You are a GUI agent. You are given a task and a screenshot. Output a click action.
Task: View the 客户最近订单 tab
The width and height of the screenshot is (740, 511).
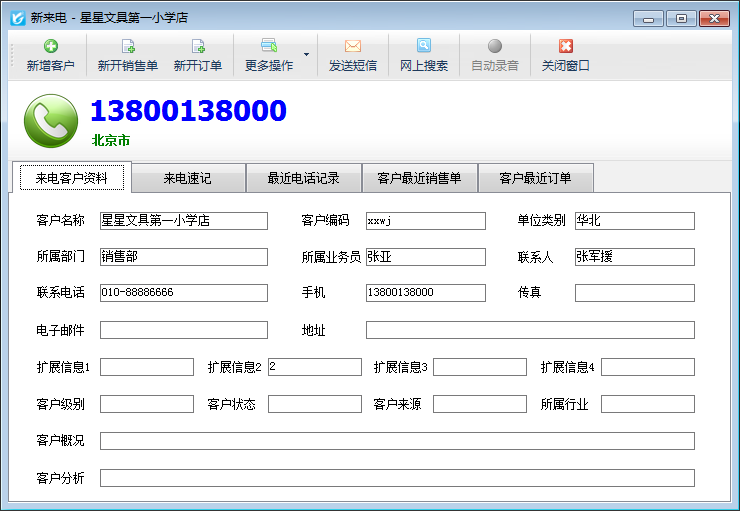coord(535,179)
